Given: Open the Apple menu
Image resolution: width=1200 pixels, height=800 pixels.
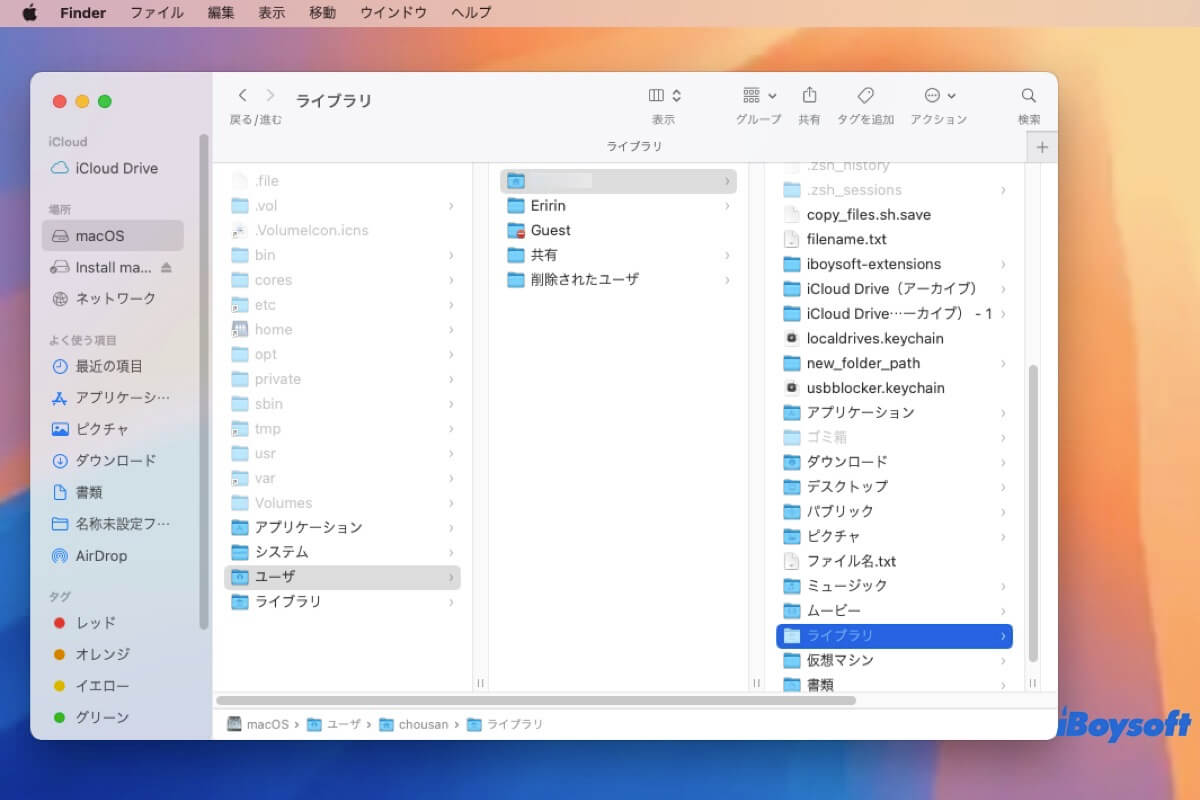Looking at the screenshot, I should pyautogui.click(x=29, y=13).
